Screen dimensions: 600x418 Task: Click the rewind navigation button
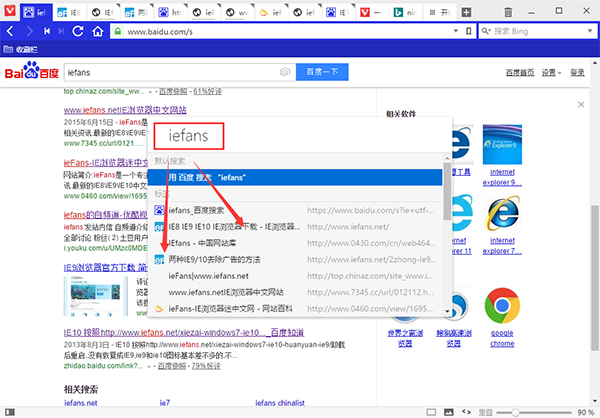coord(47,31)
